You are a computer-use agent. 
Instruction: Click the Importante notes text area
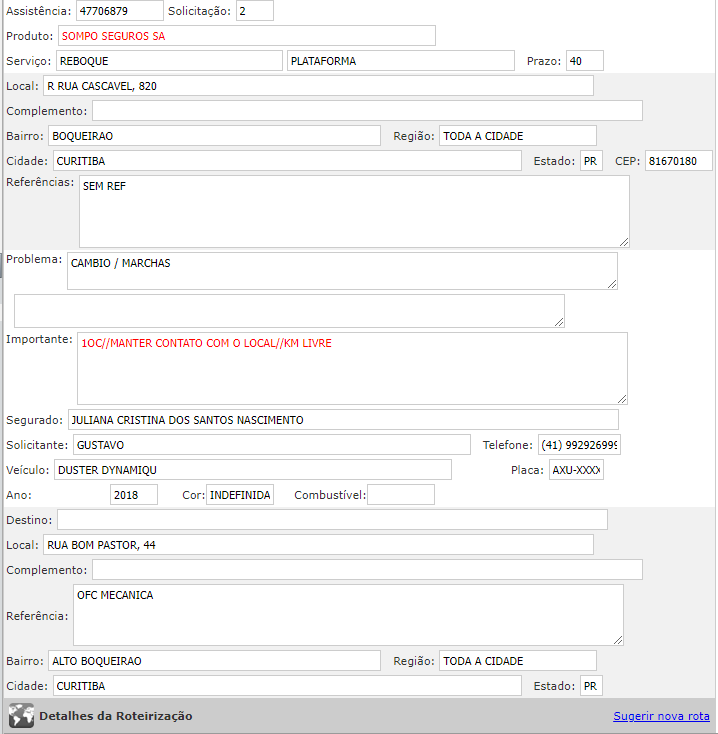[x=352, y=368]
